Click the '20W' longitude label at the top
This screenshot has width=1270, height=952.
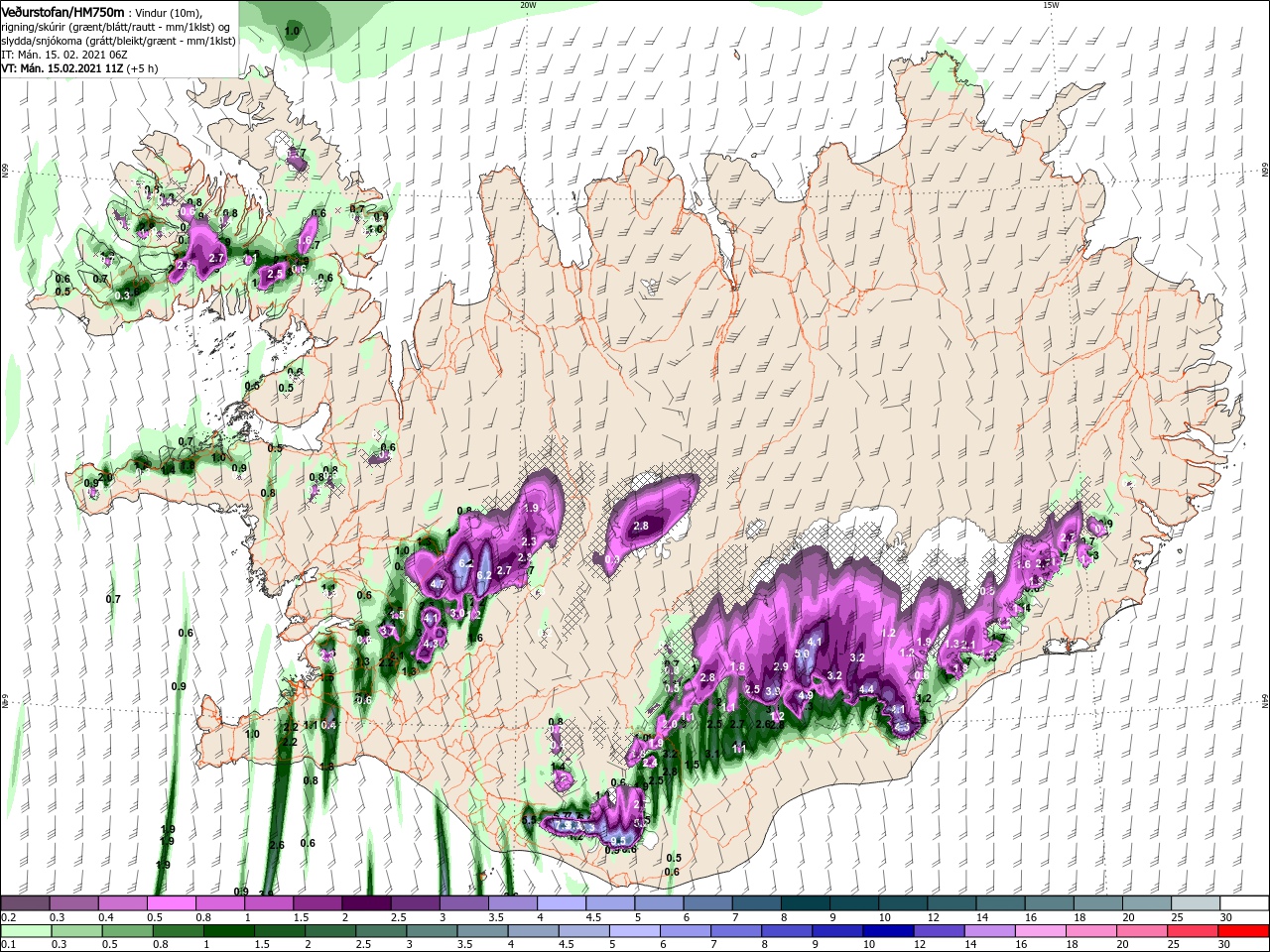pyautogui.click(x=528, y=5)
